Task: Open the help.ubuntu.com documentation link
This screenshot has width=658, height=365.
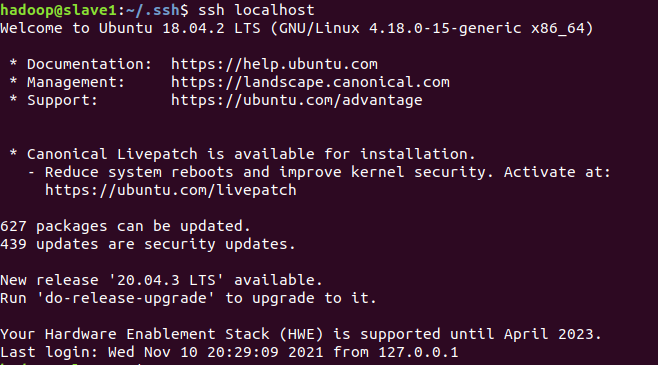Action: [274, 64]
